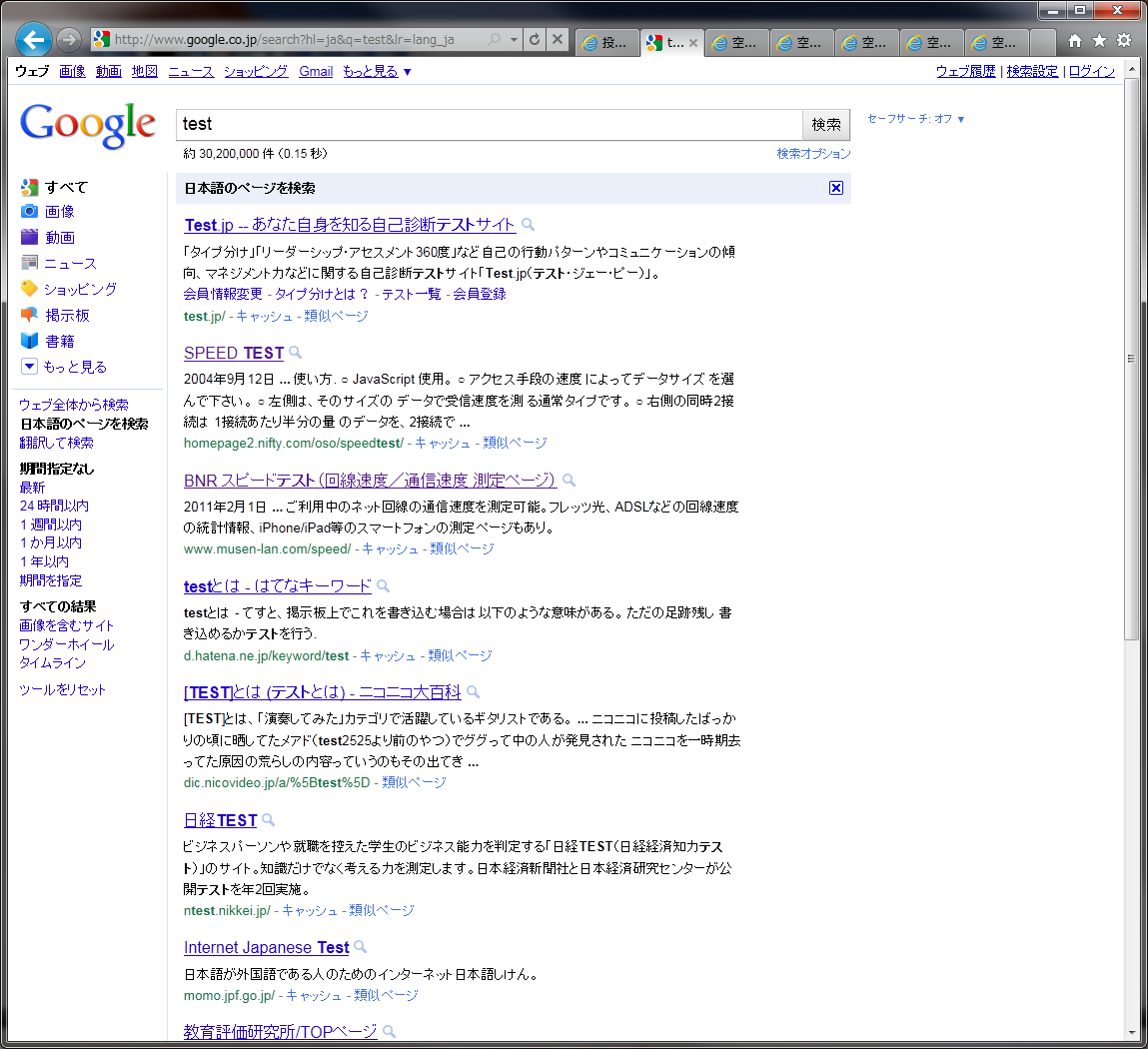Click the 書籍 book icon in sidebar
Screen dimensions: 1148x1049
click(x=29, y=341)
